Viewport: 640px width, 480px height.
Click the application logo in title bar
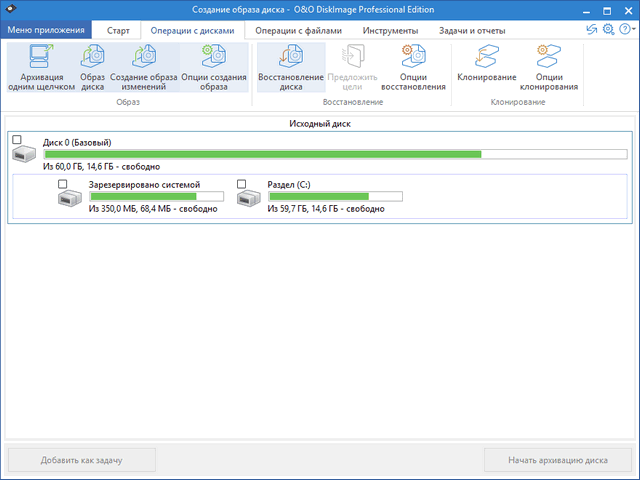pyautogui.click(x=11, y=9)
